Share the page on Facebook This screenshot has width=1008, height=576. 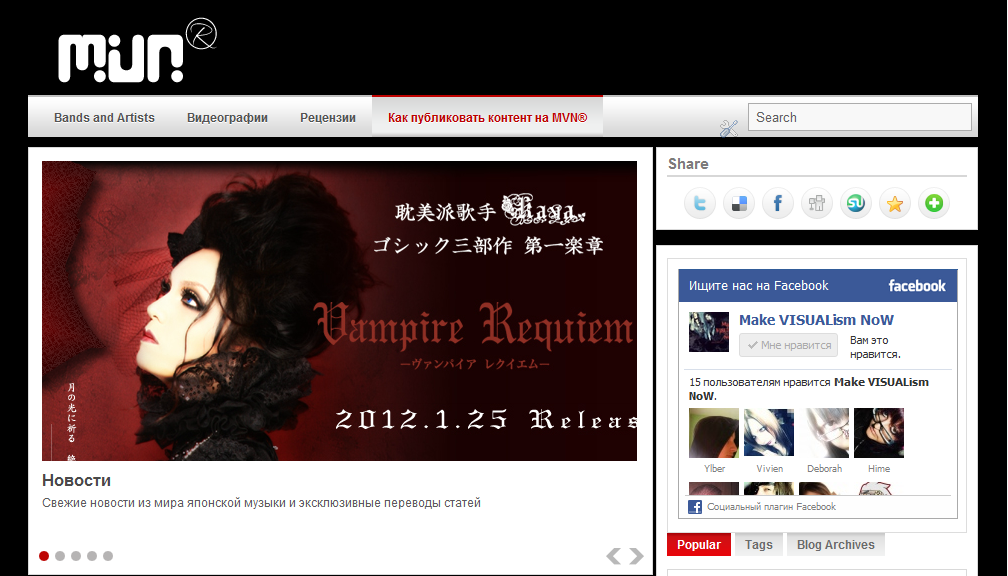pyautogui.click(x=778, y=203)
